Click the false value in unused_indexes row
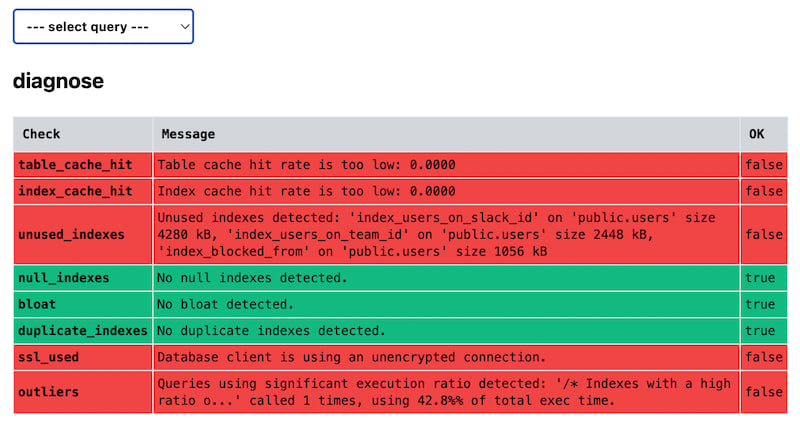The width and height of the screenshot is (800, 426). pyautogui.click(x=764, y=235)
